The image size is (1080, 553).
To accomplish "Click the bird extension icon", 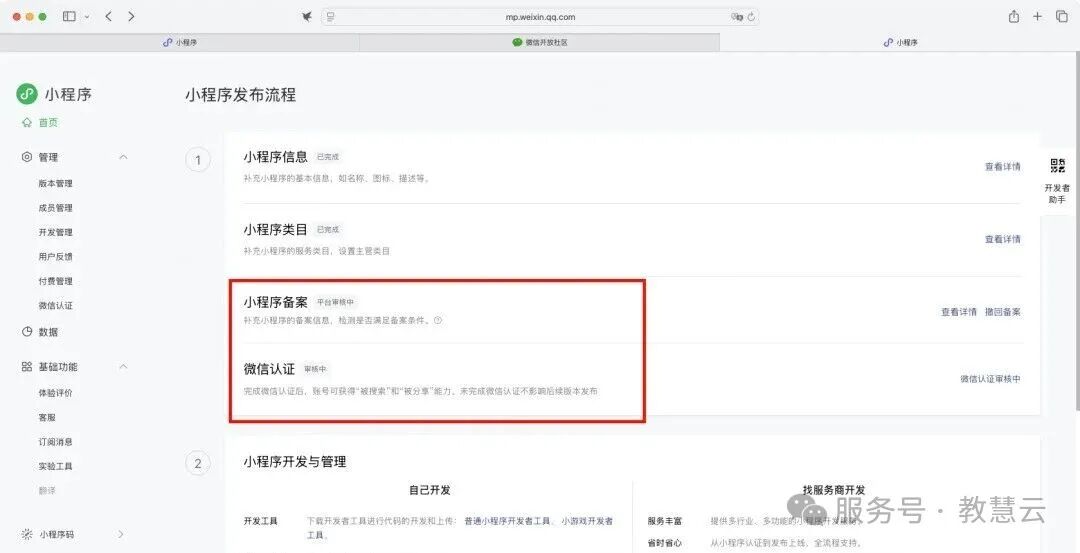I will click(x=307, y=17).
